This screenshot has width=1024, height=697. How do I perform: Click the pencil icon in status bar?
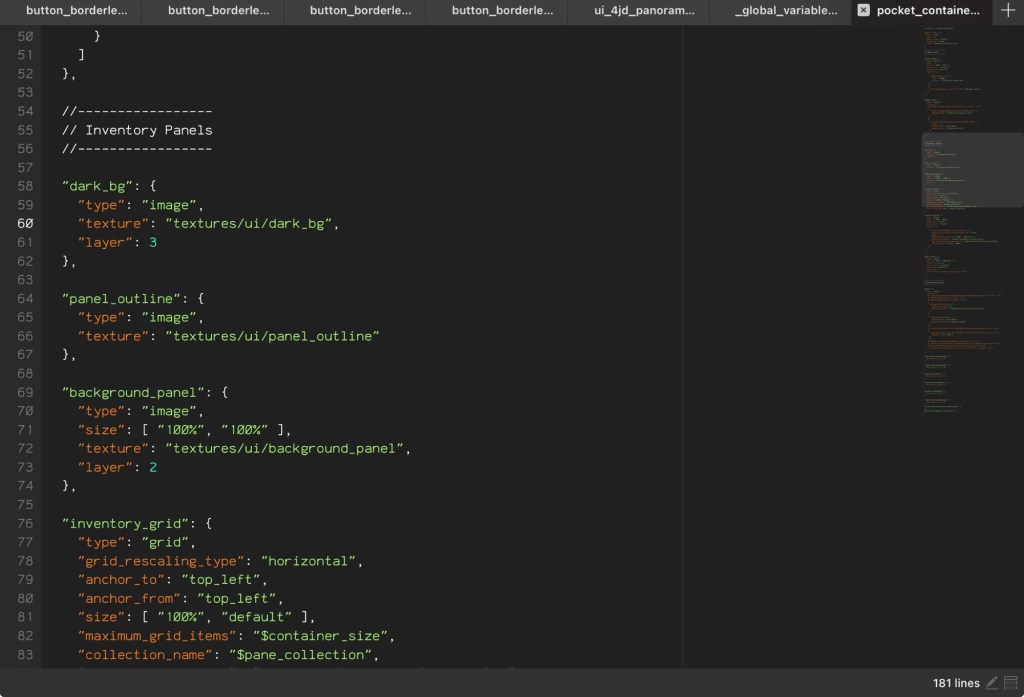point(992,683)
